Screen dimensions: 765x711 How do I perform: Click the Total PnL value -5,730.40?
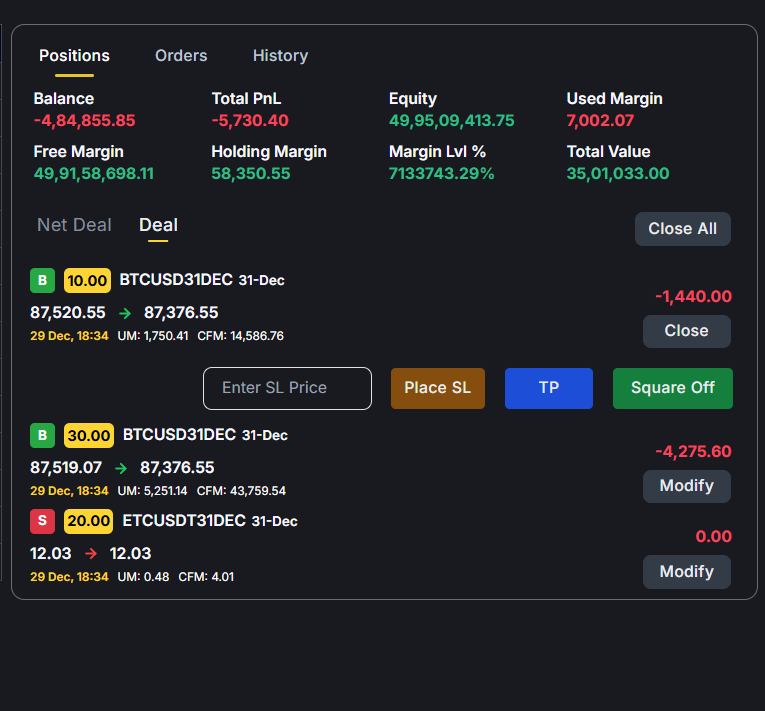250,121
